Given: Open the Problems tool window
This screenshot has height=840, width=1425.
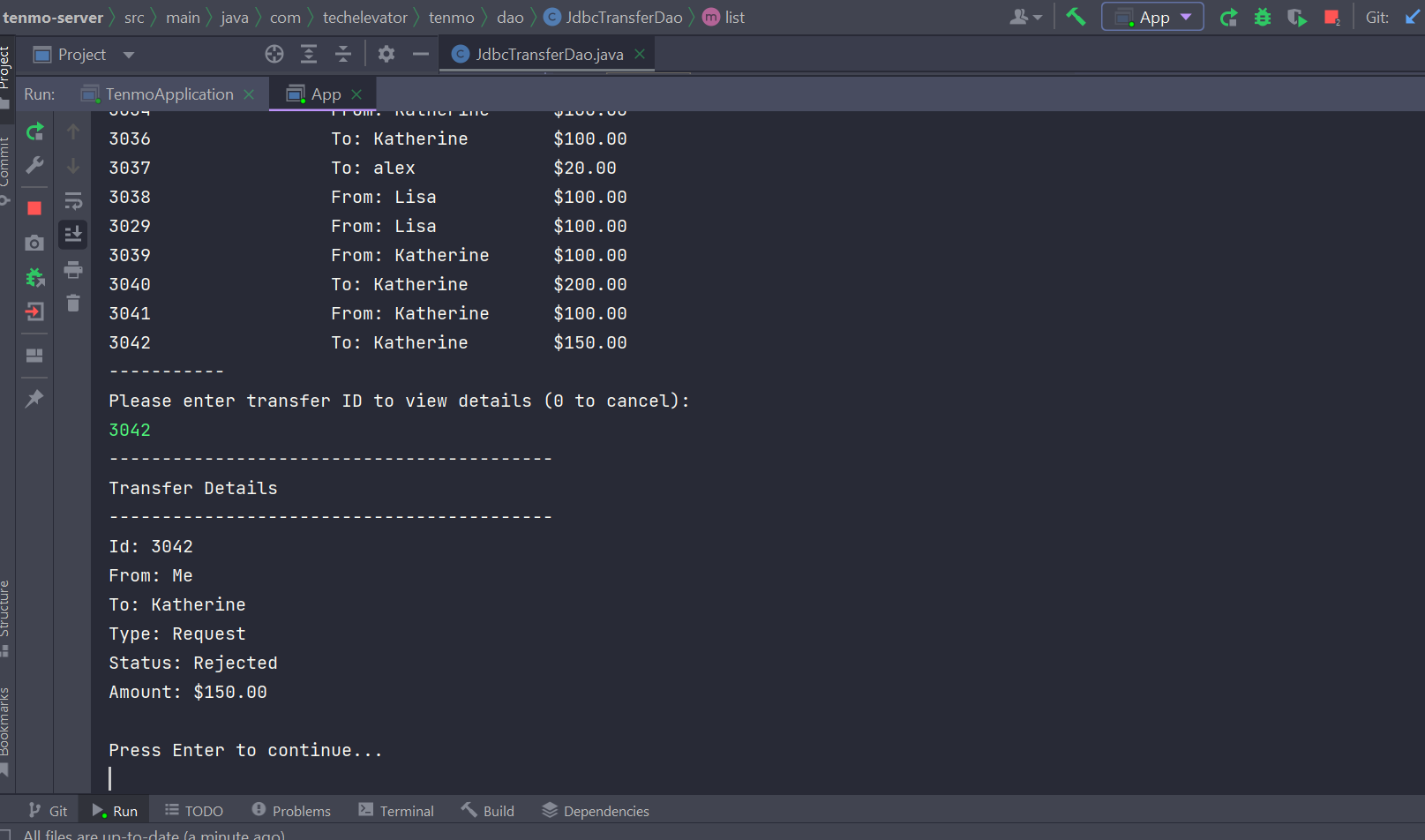Looking at the screenshot, I should pyautogui.click(x=291, y=811).
